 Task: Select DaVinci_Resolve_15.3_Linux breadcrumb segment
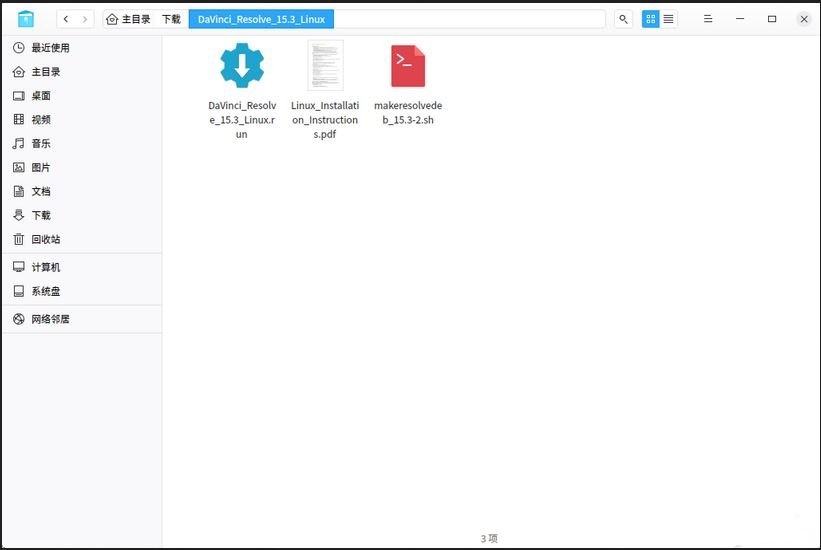[x=261, y=19]
